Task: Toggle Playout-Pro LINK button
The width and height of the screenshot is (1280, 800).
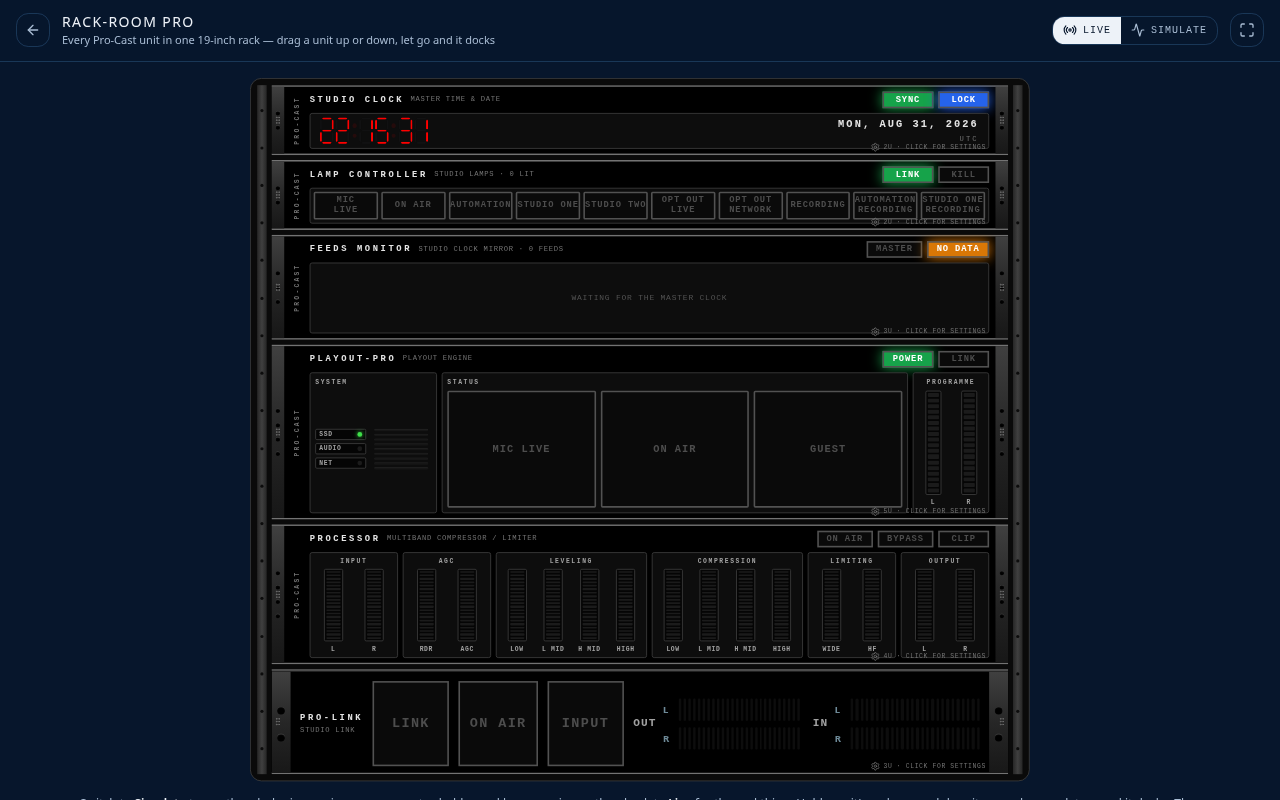Action: [964, 359]
